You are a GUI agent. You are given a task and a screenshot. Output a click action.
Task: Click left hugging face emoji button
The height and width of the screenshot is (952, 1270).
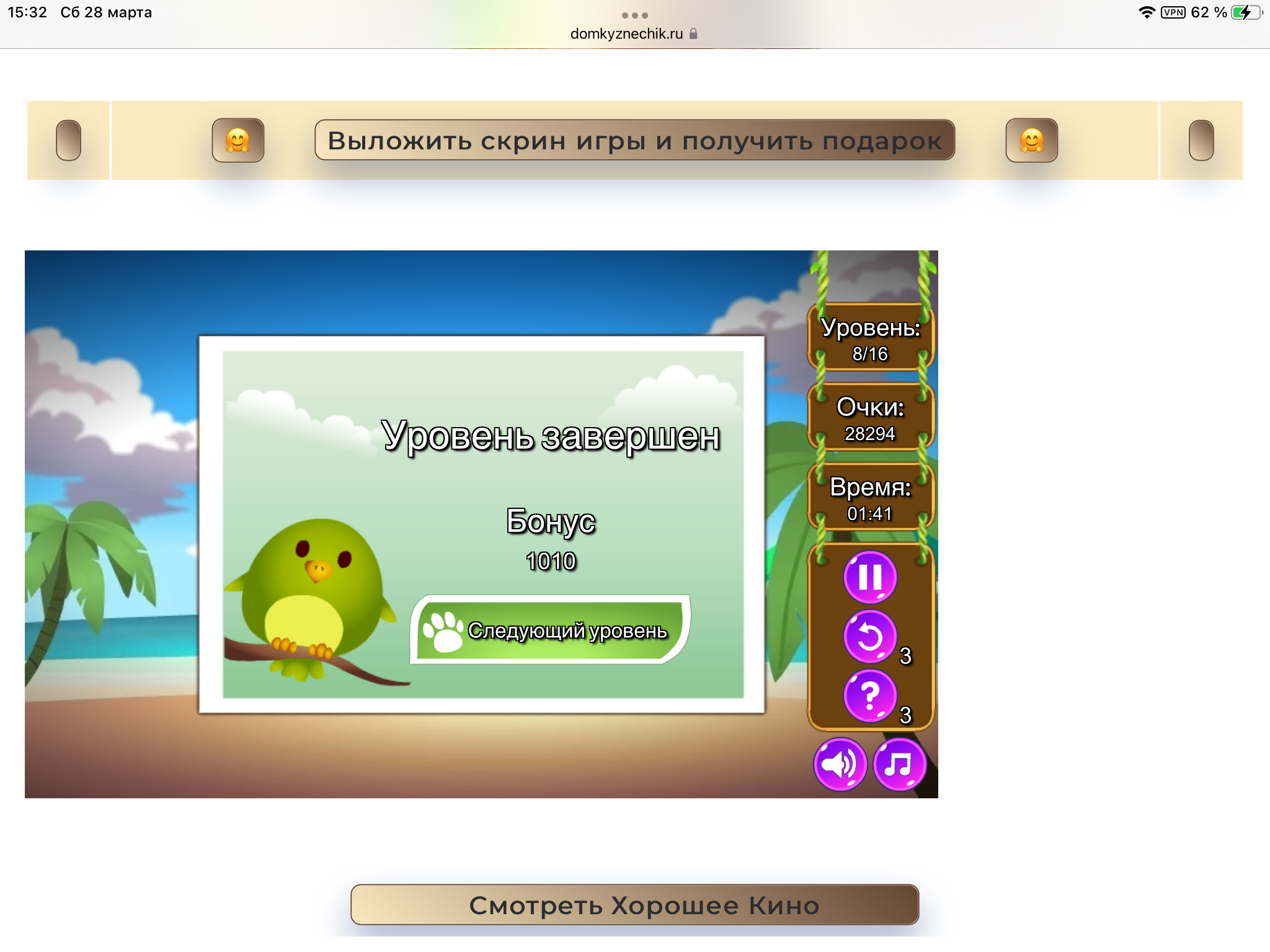(x=238, y=141)
